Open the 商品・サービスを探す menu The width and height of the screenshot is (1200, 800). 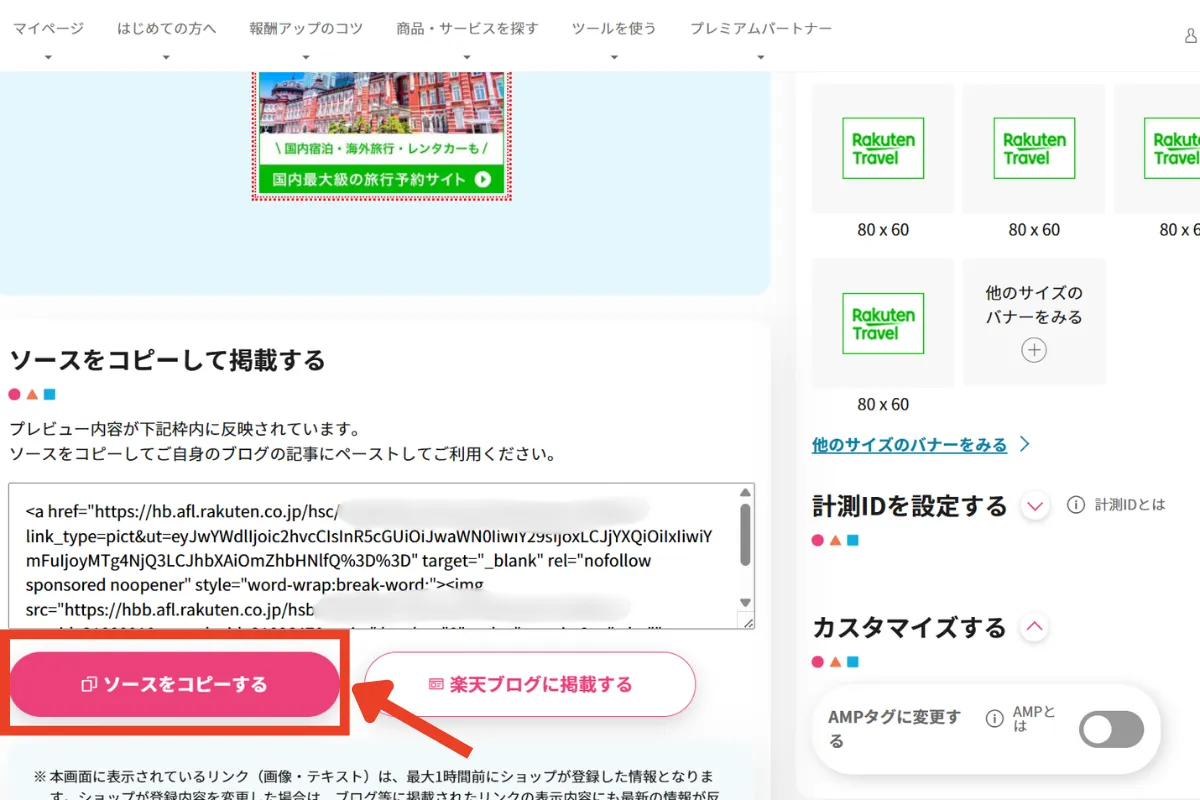point(467,28)
